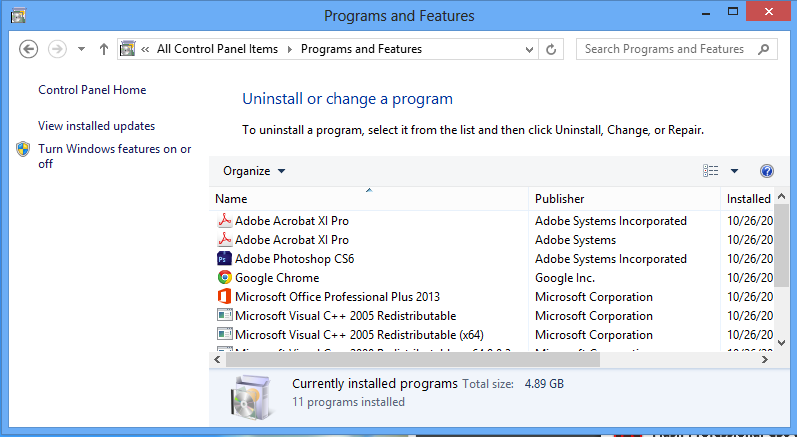Click the horizontal scrollbar thumb
This screenshot has height=437, width=797.
(x=413, y=360)
